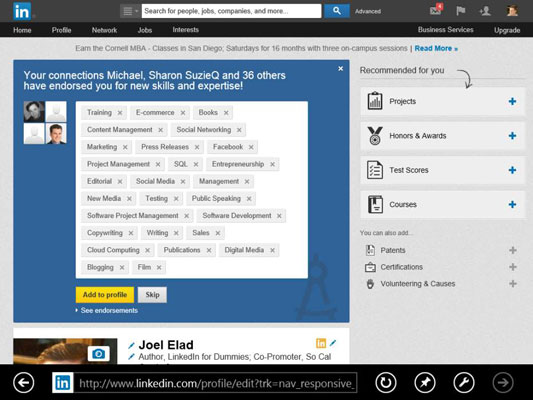533x400 pixels.
Task: Add the Honors & Awards section
Action: [512, 136]
